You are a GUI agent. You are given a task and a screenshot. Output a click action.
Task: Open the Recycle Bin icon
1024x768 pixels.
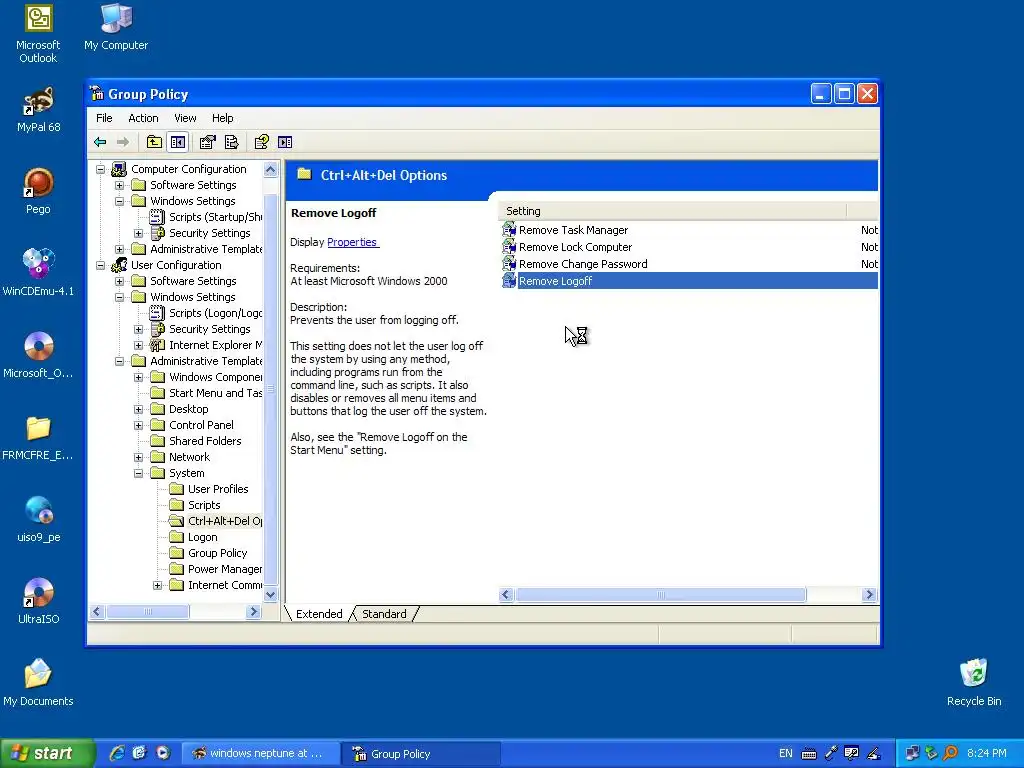point(974,683)
